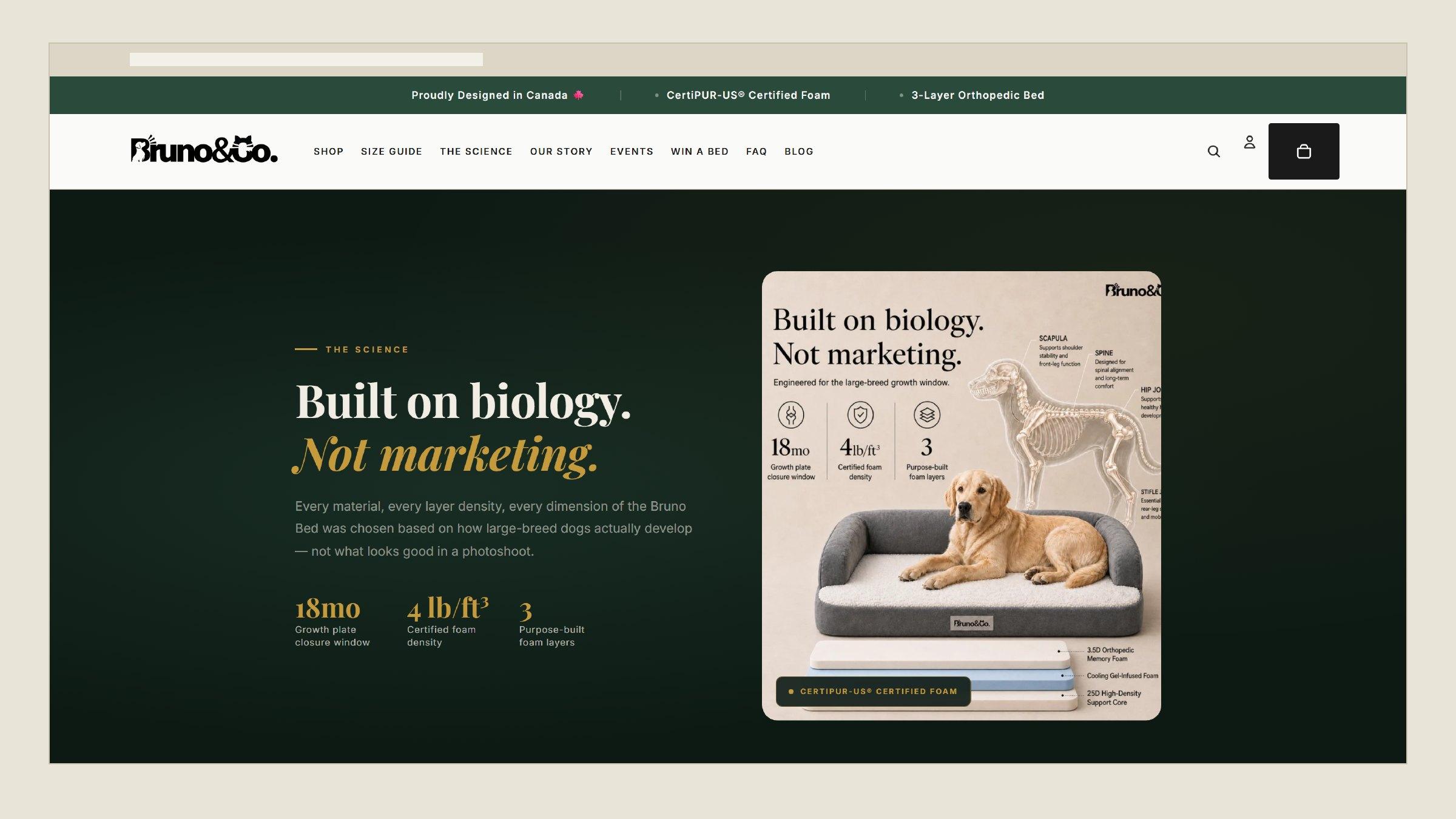This screenshot has width=1456, height=819.
Task: Click the golden retriever infographic image
Action: 962,496
